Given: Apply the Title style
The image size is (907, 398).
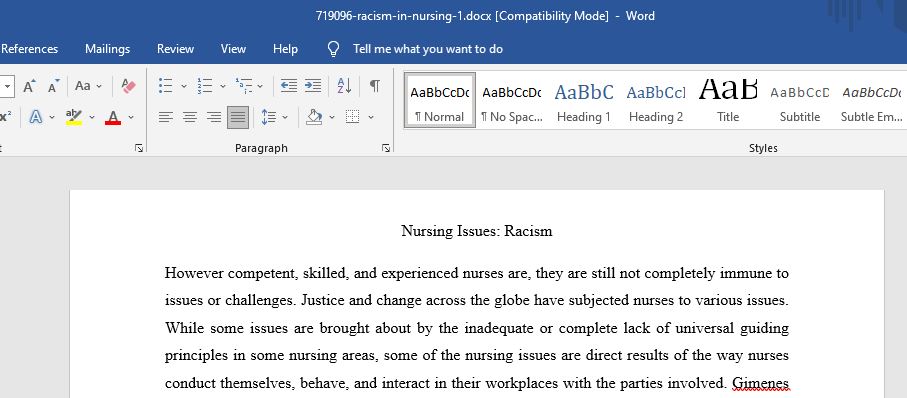Looking at the screenshot, I should pos(728,100).
